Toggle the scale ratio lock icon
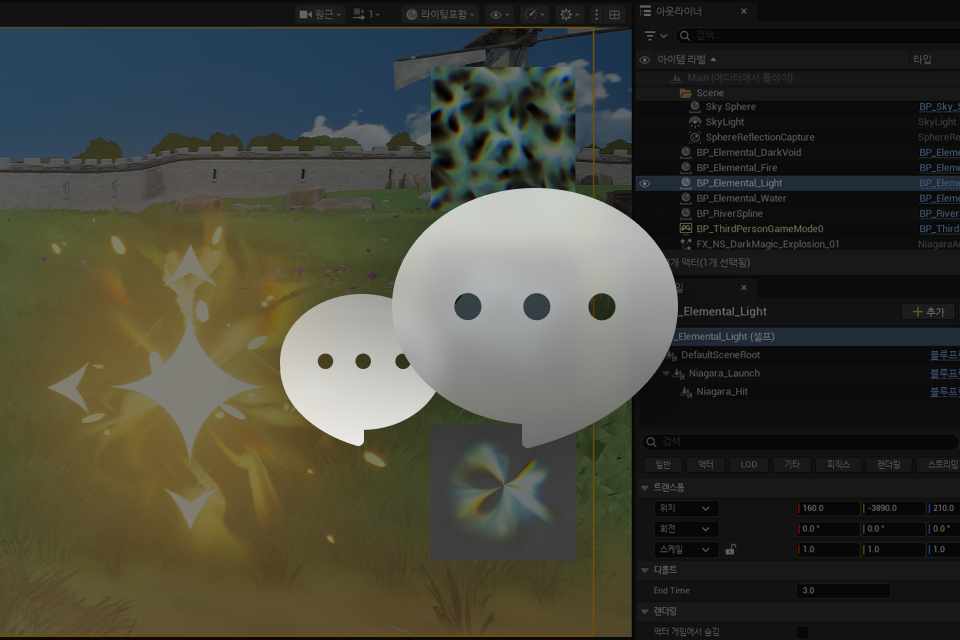 click(730, 549)
